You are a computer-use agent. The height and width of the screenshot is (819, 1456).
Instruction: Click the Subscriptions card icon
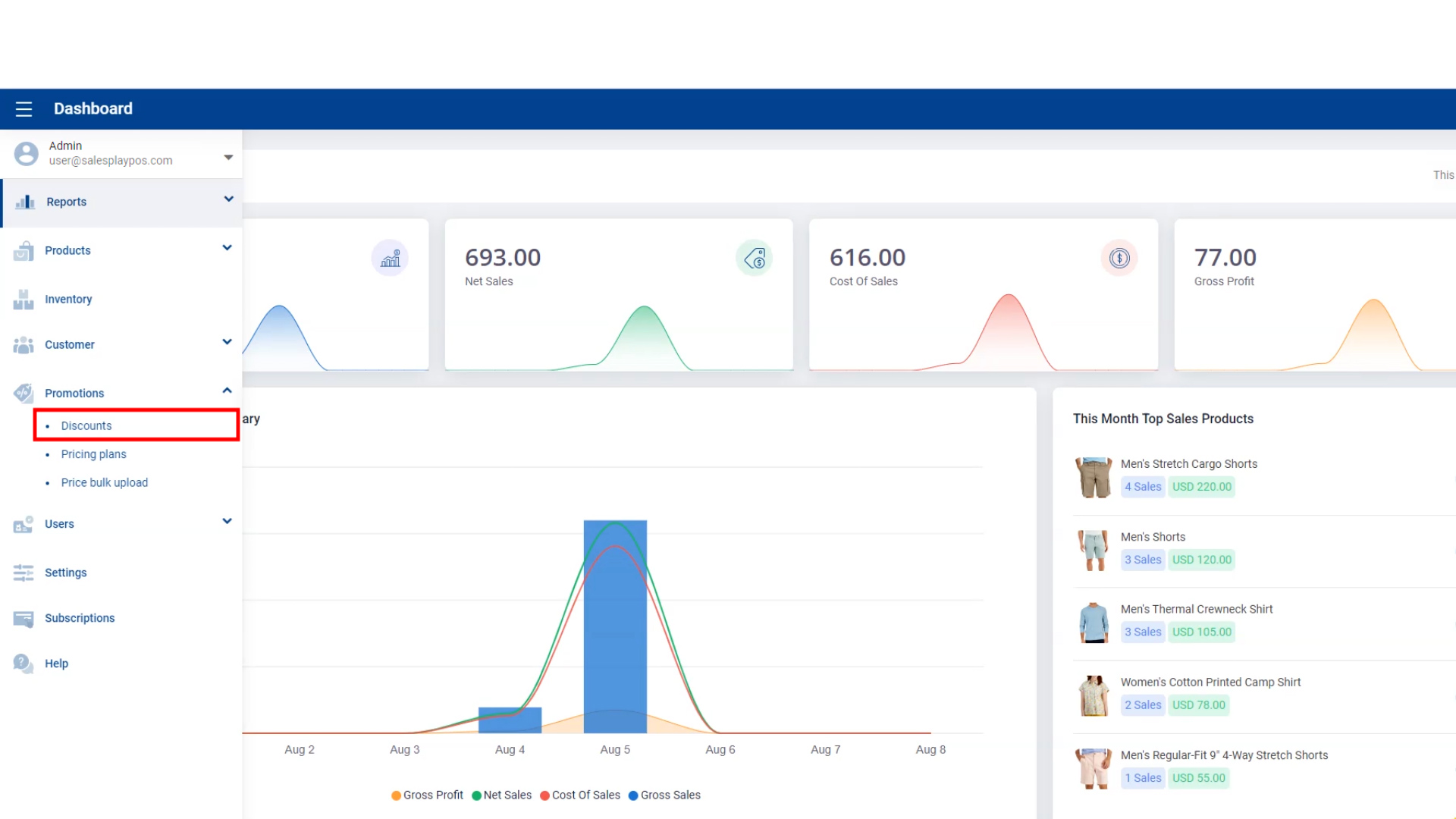point(24,619)
